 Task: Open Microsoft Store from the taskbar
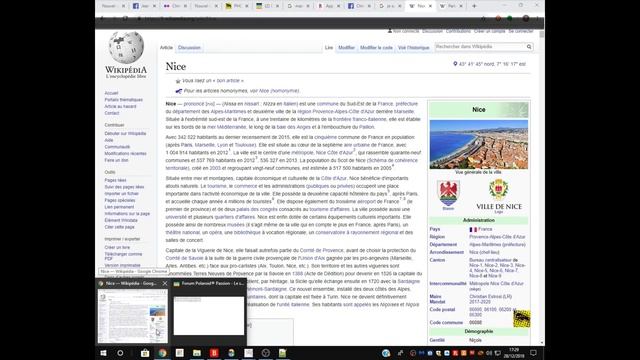145,353
